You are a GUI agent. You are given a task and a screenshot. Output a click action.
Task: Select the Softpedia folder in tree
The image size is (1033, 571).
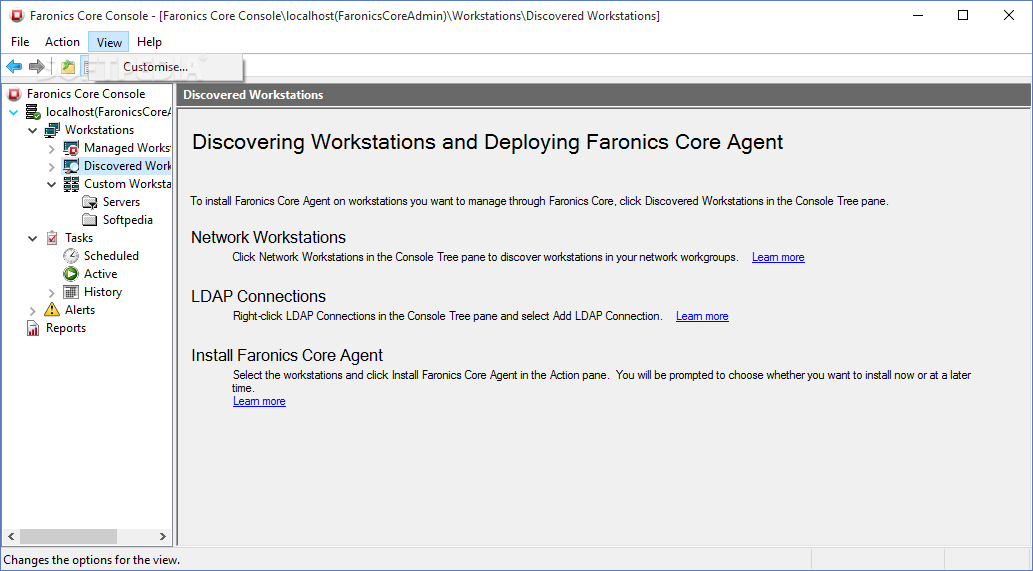tap(127, 220)
